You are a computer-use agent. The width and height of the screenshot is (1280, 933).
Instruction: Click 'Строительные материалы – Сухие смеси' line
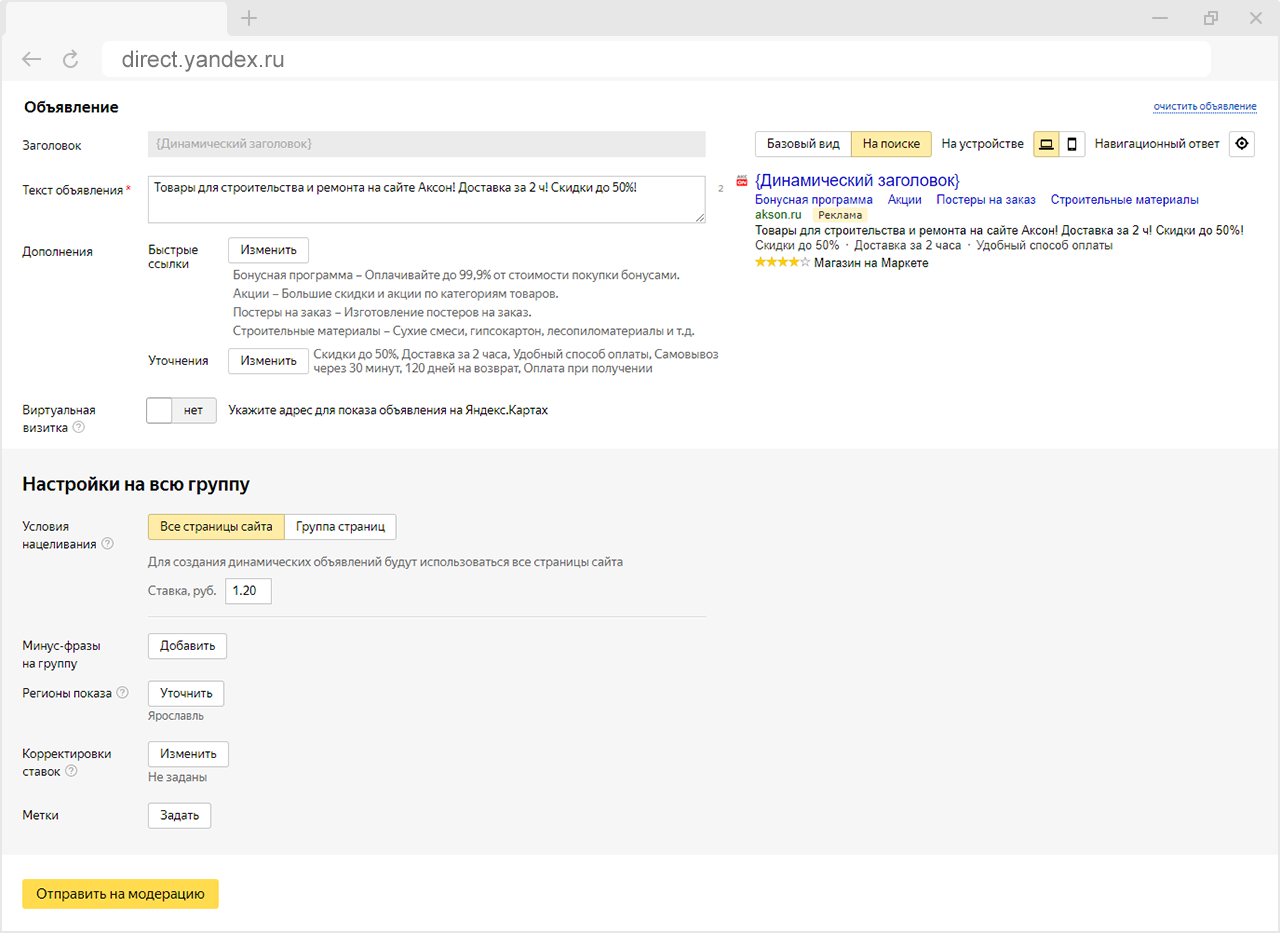(463, 331)
